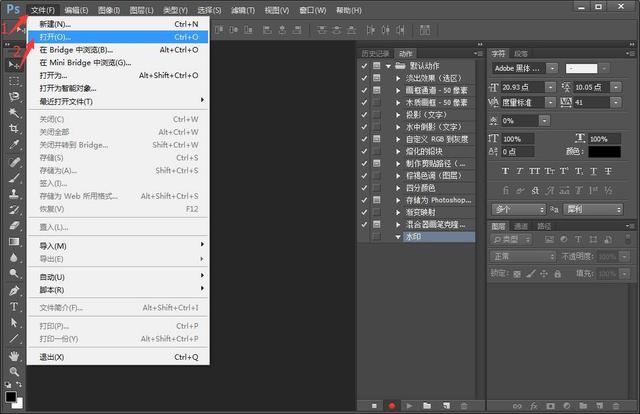Screen dimensions: 640x414
Task: Apply faux bold text style
Action: (505, 171)
